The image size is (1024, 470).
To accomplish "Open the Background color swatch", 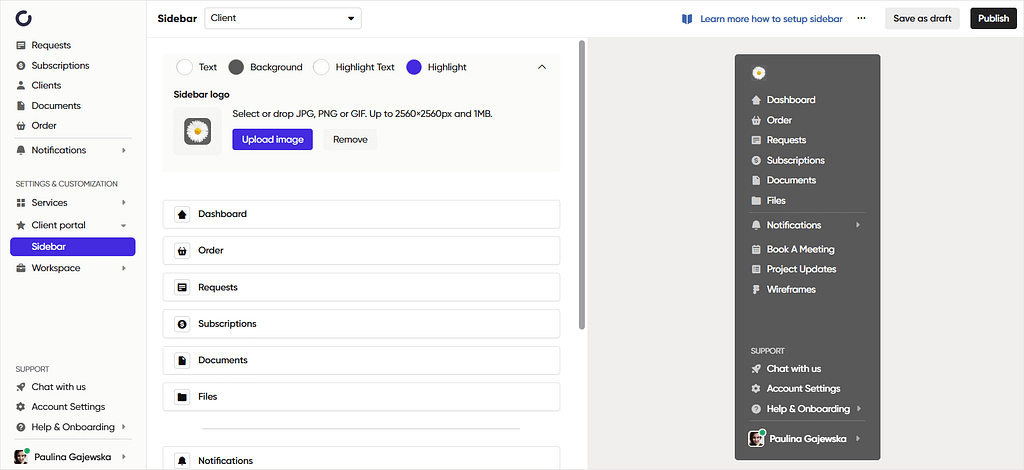I will (x=236, y=67).
